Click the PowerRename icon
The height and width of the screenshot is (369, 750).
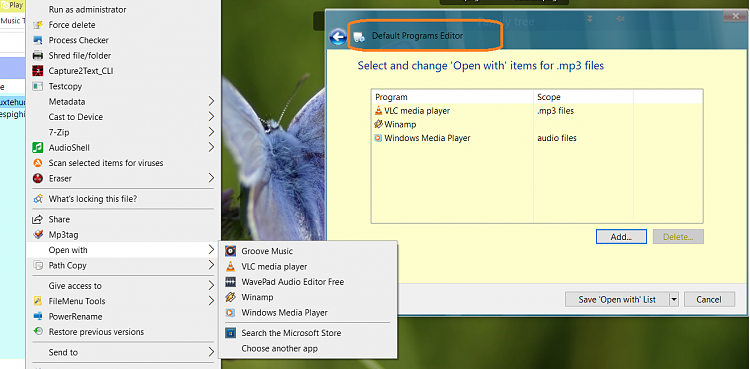pos(37,316)
